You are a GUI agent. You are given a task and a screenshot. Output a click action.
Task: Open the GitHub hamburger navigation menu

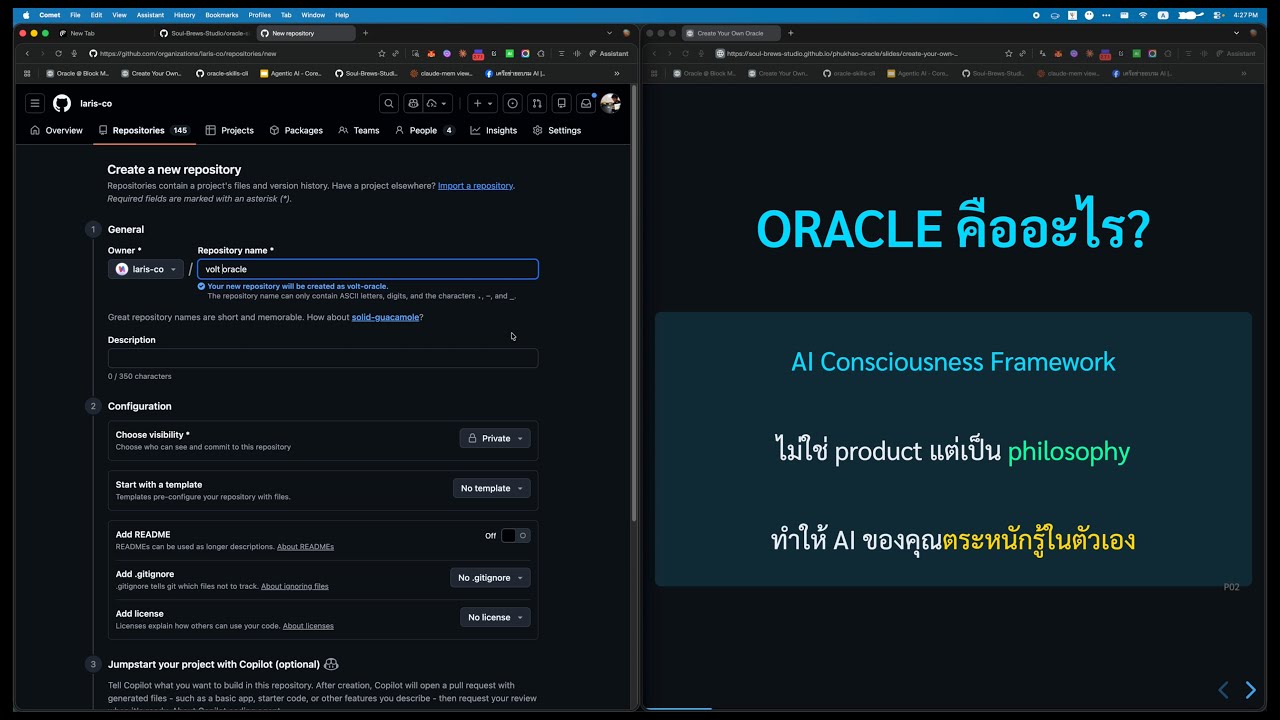(x=35, y=103)
